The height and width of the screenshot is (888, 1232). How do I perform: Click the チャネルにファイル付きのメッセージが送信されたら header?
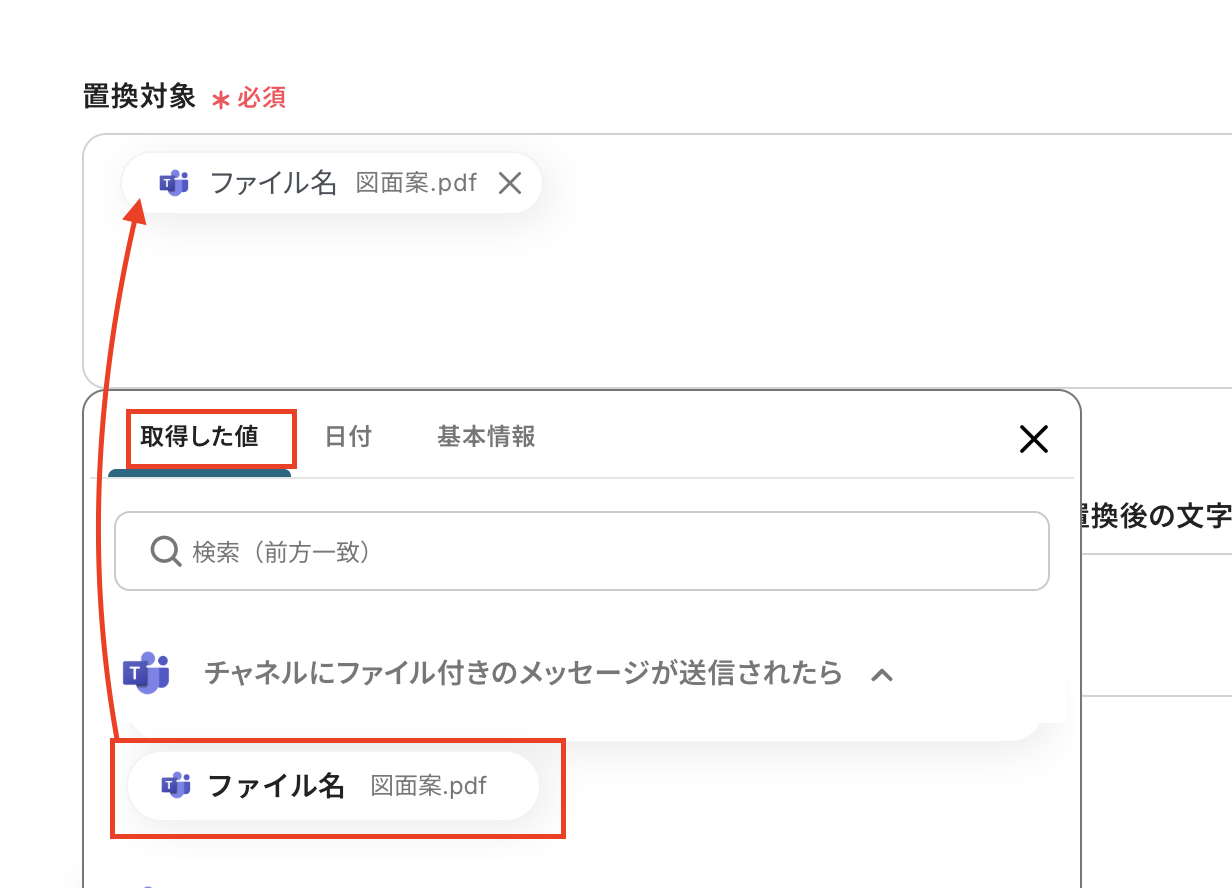click(x=523, y=673)
